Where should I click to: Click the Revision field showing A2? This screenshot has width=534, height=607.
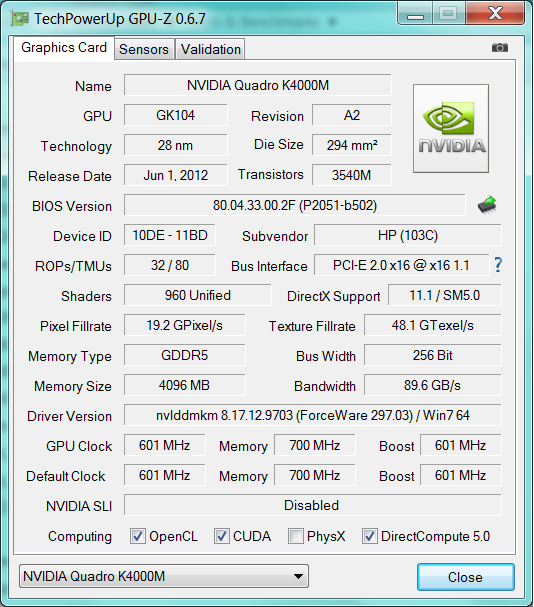[352, 115]
